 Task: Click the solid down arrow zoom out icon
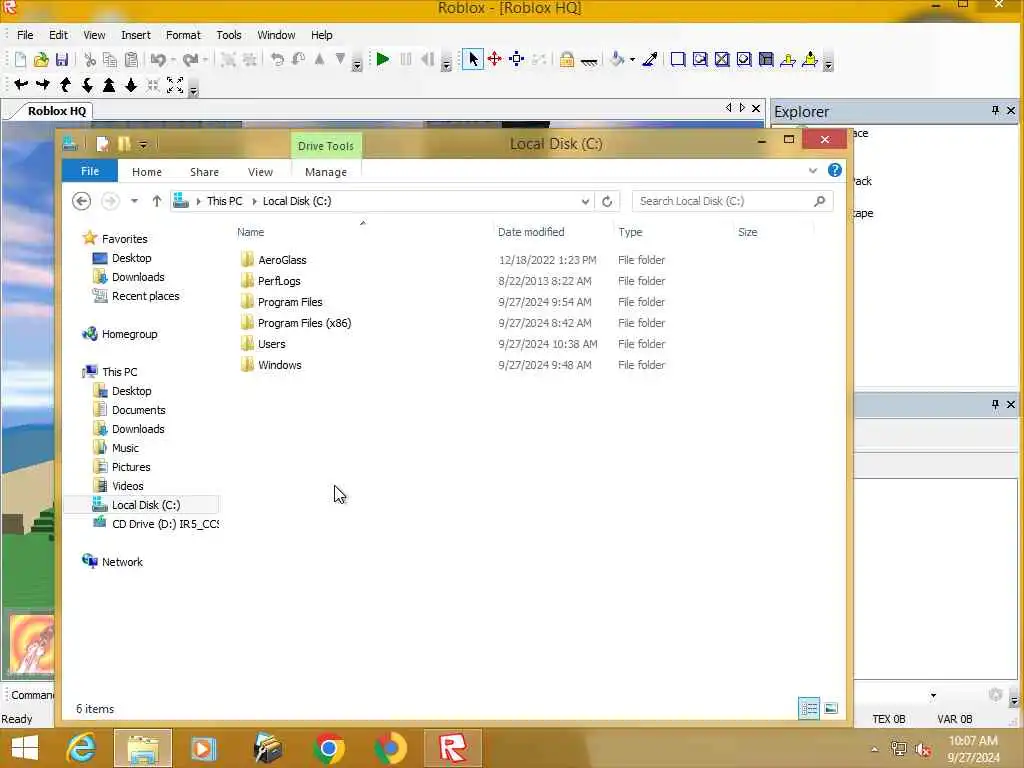click(131, 85)
